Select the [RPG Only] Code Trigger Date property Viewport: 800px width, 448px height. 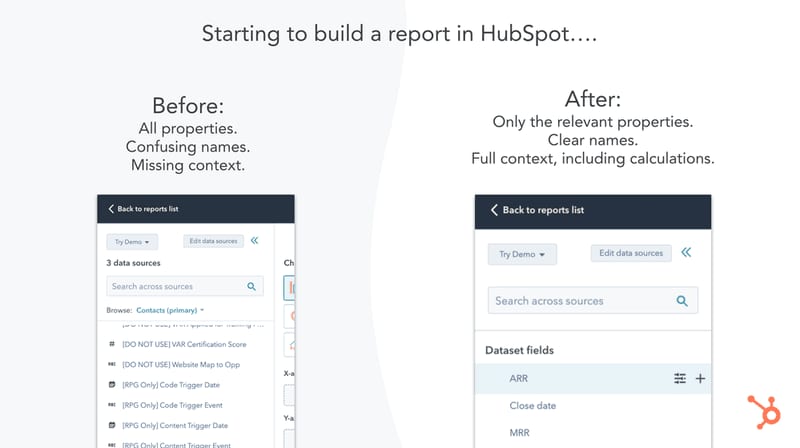tap(171, 385)
